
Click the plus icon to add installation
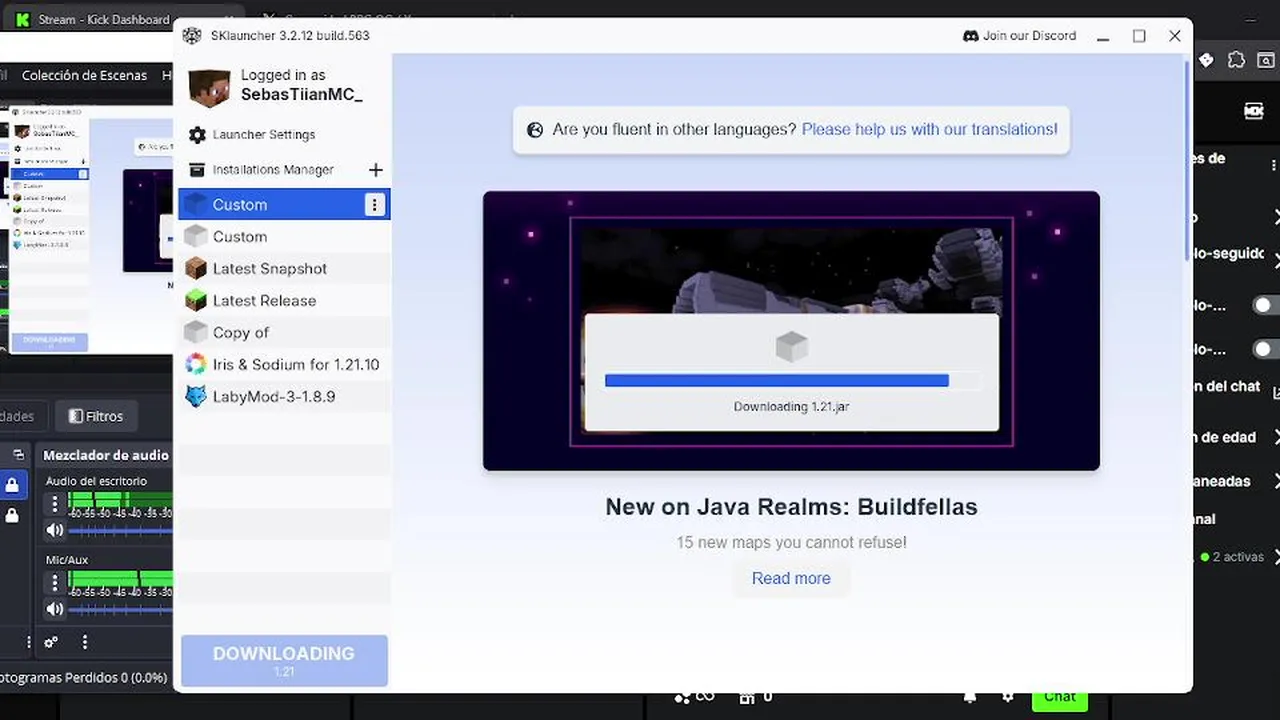coord(375,170)
